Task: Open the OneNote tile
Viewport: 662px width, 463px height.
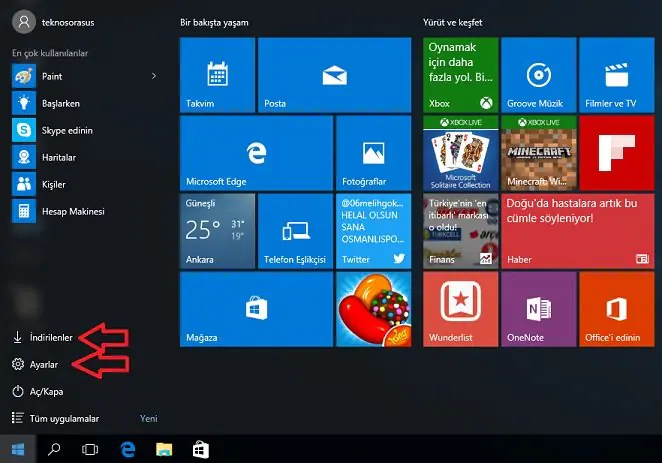Action: tap(539, 308)
